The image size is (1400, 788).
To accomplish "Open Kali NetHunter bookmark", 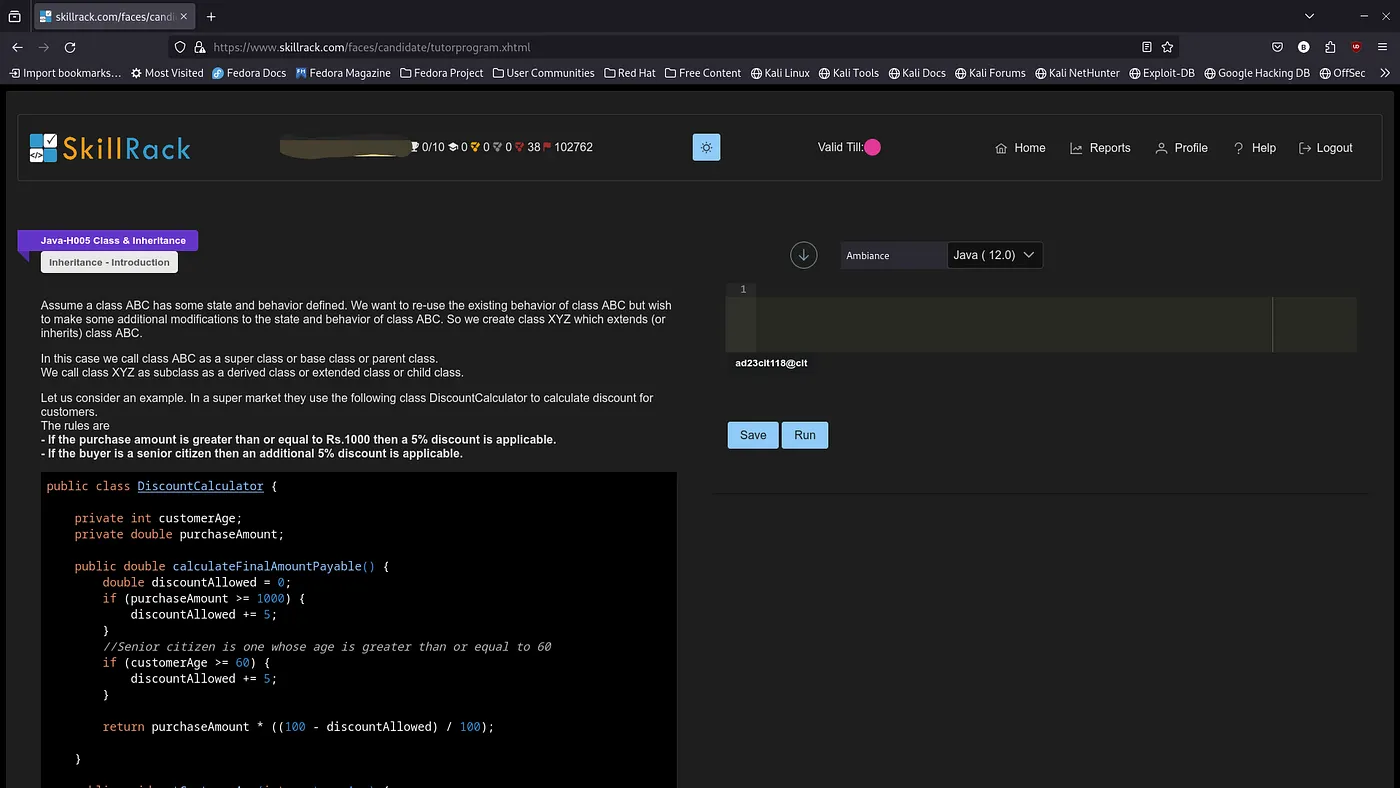I will [x=1077, y=73].
